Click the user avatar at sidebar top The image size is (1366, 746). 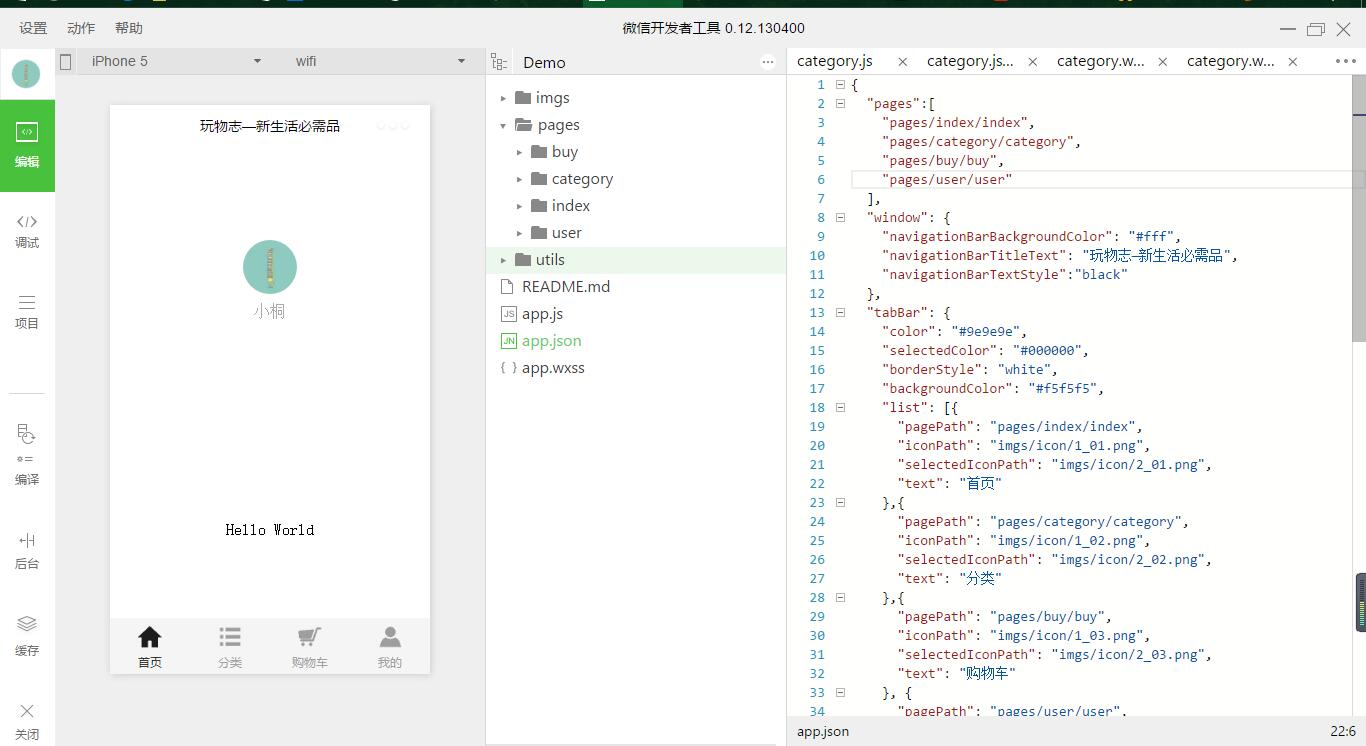click(26, 74)
